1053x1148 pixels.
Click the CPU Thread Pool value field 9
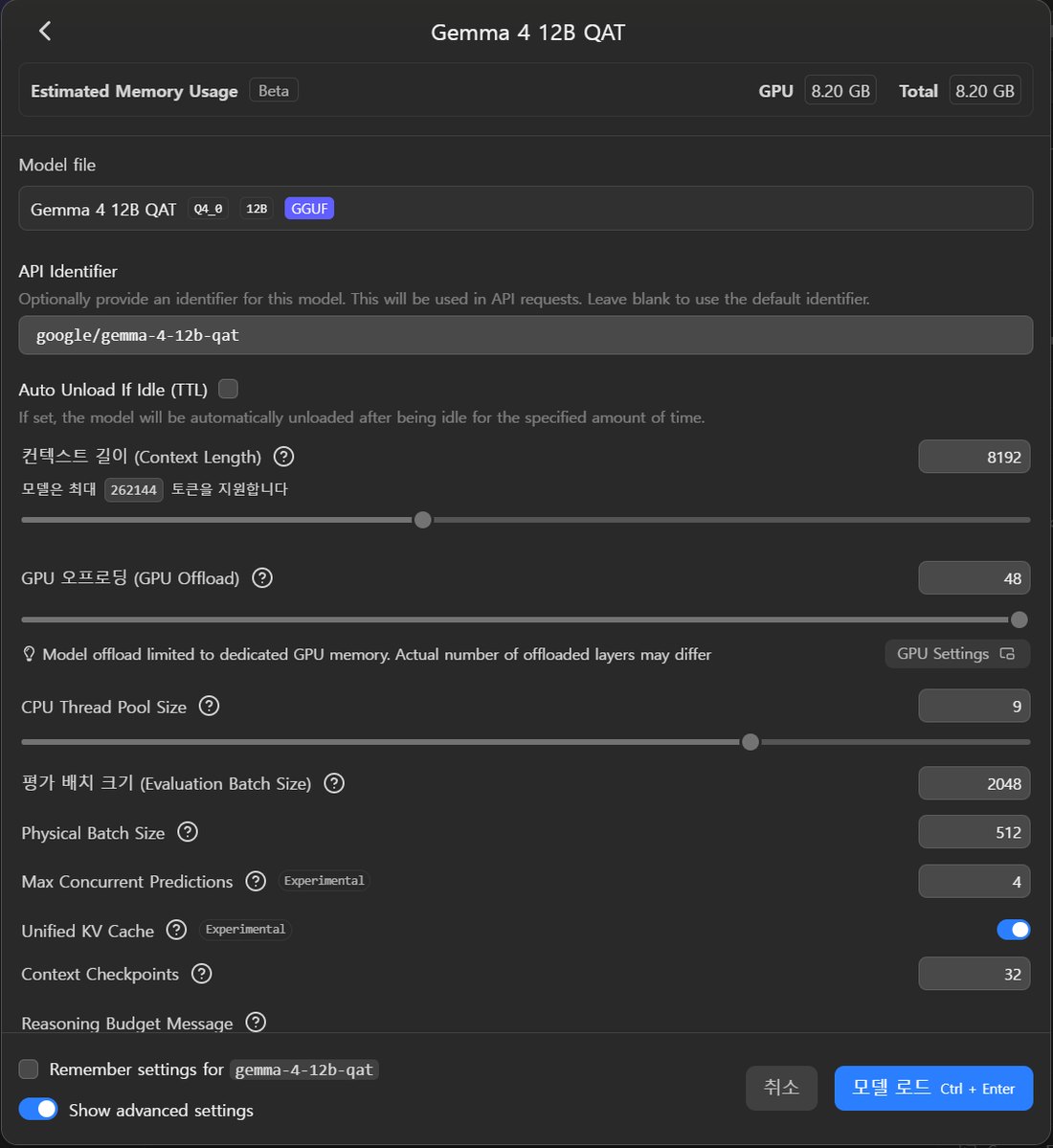click(974, 706)
